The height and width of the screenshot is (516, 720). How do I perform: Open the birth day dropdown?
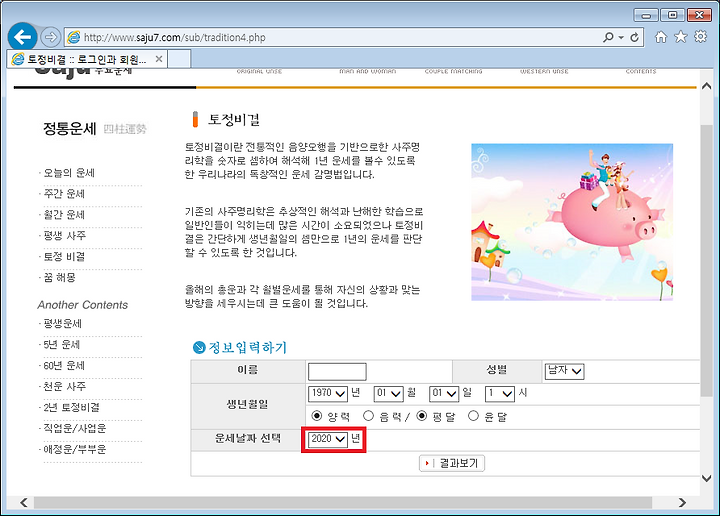tap(444, 393)
